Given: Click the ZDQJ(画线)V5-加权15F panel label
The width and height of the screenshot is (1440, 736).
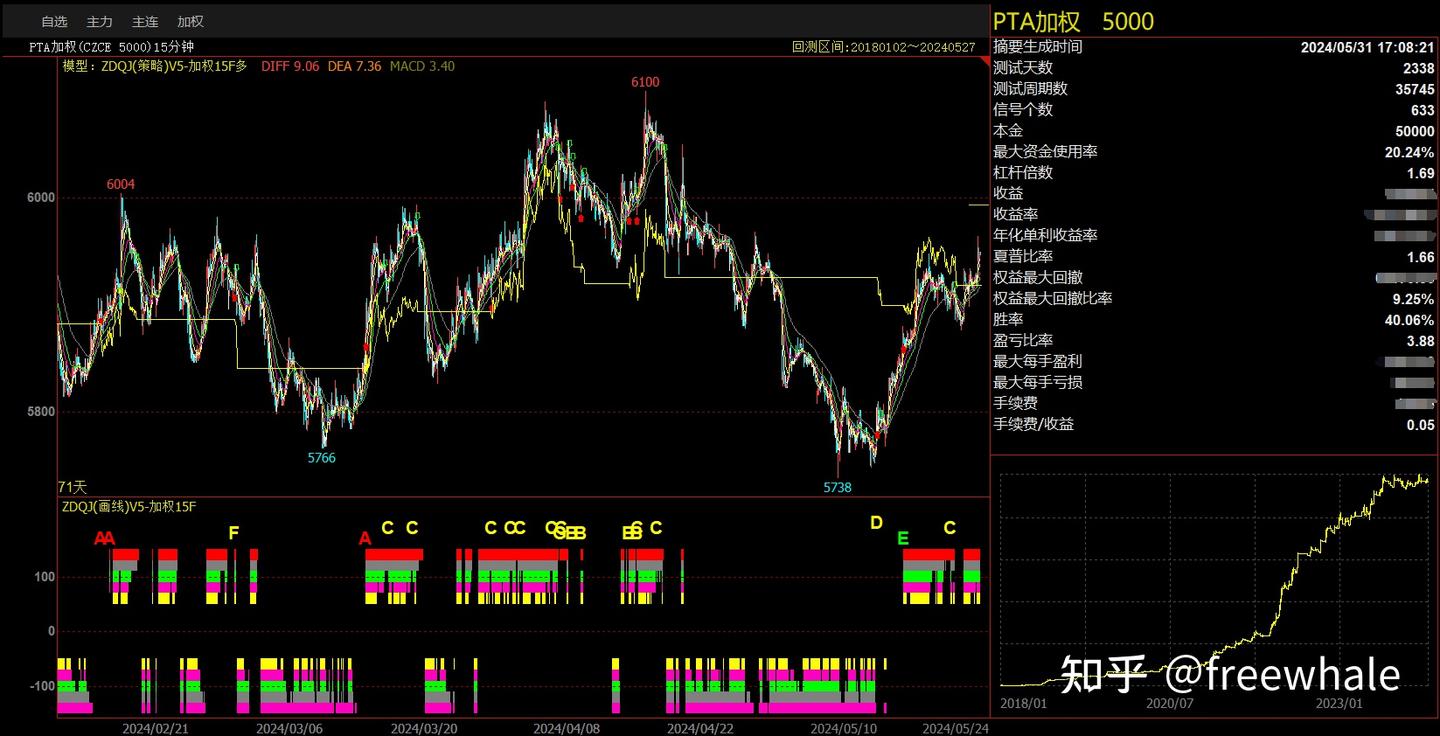Looking at the screenshot, I should click(127, 508).
